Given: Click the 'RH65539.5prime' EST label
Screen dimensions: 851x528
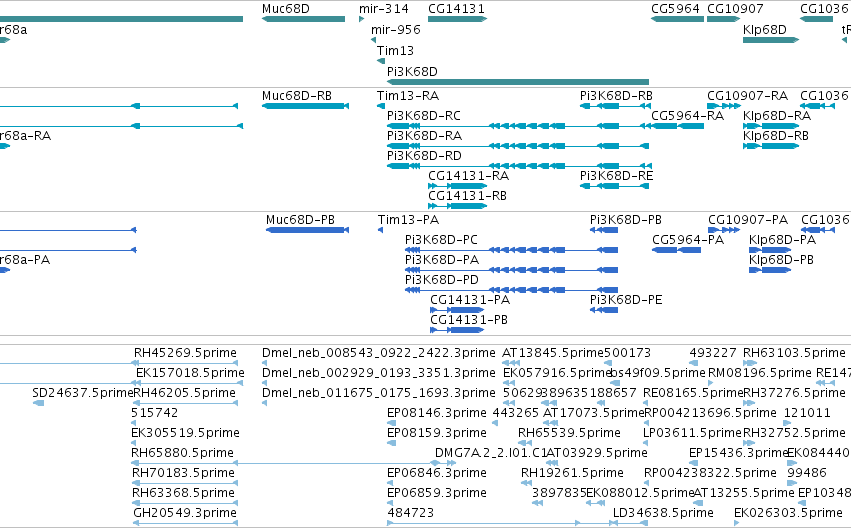Looking at the screenshot, I should (569, 433).
